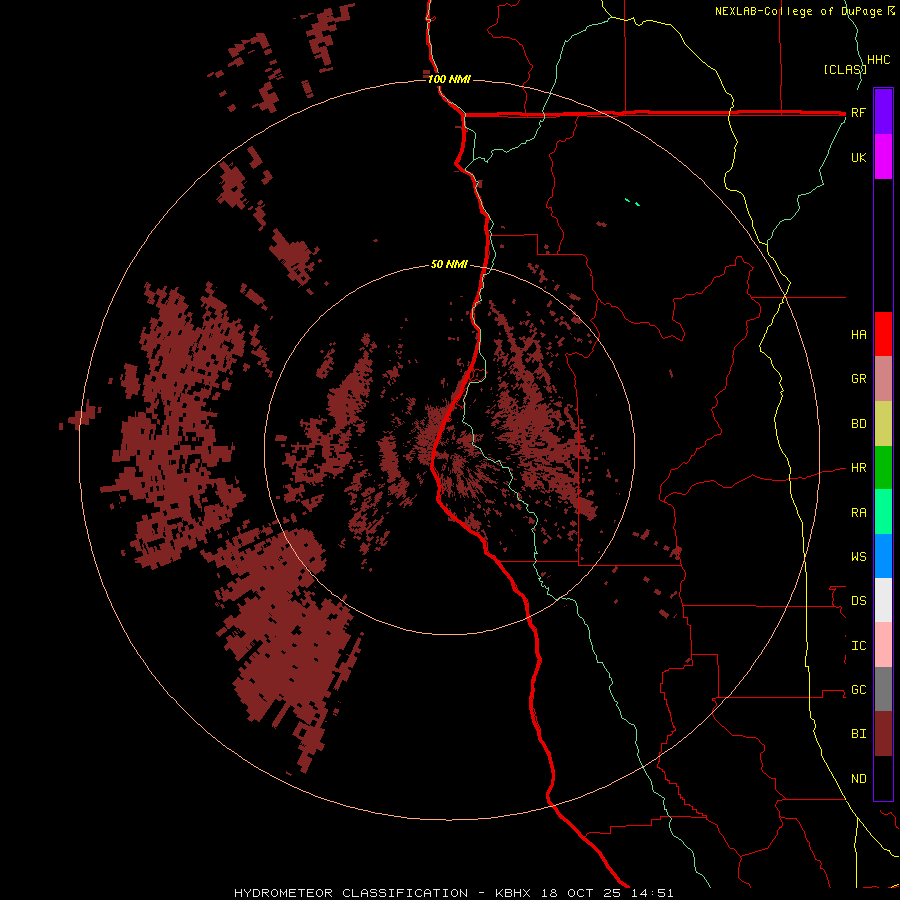Viewport: 900px width, 900px height.
Task: Click the WS blue legend swatch
Action: click(883, 556)
